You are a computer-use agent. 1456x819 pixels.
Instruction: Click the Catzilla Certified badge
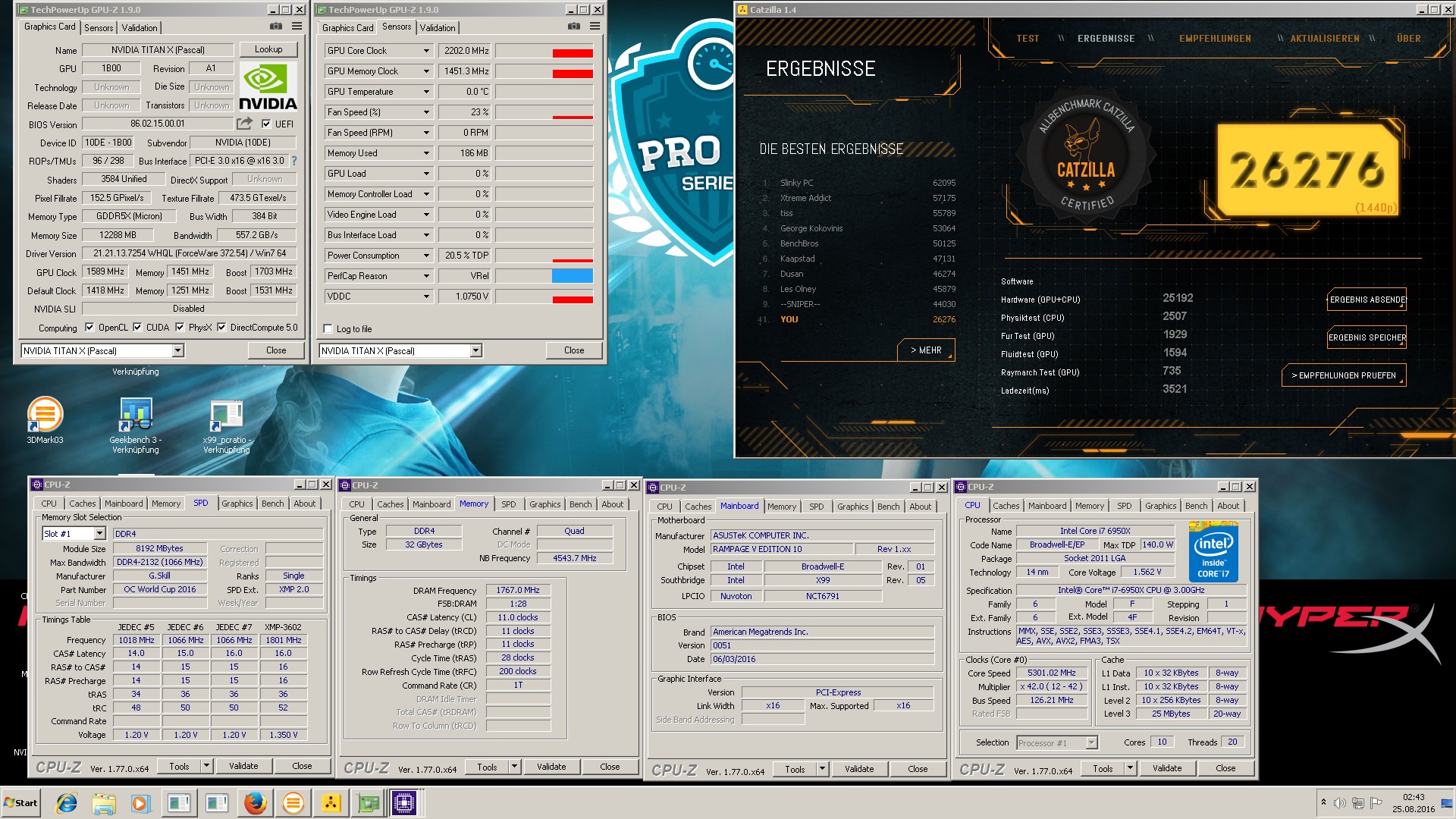pos(1086,157)
